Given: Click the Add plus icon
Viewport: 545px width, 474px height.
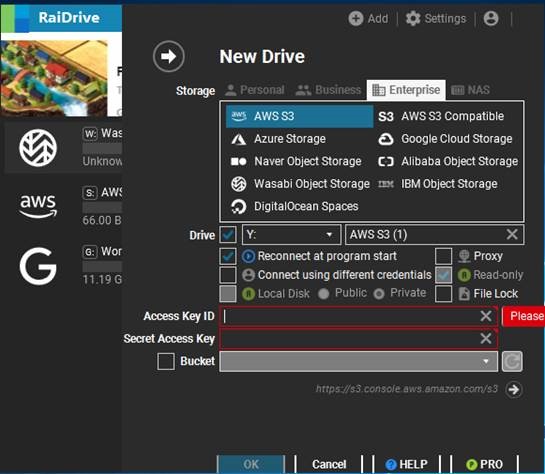Looking at the screenshot, I should (356, 18).
